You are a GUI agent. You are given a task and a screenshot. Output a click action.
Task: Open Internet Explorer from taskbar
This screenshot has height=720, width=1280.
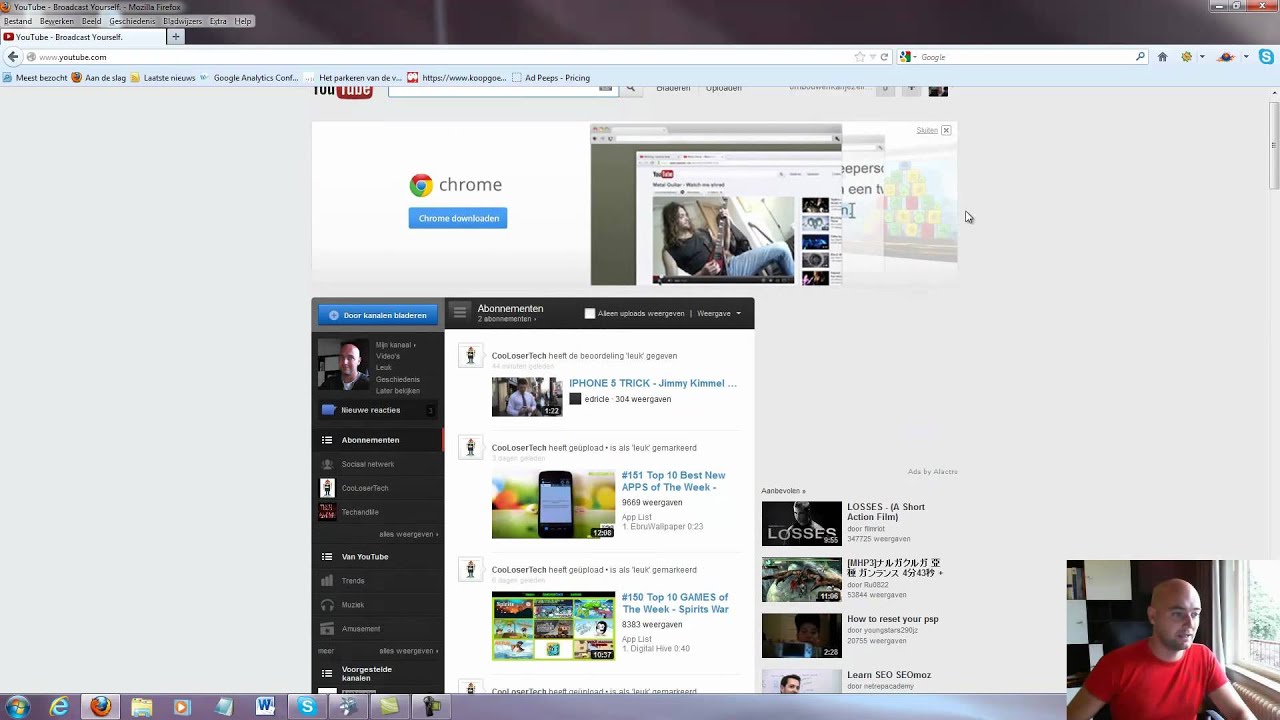pyautogui.click(x=59, y=707)
